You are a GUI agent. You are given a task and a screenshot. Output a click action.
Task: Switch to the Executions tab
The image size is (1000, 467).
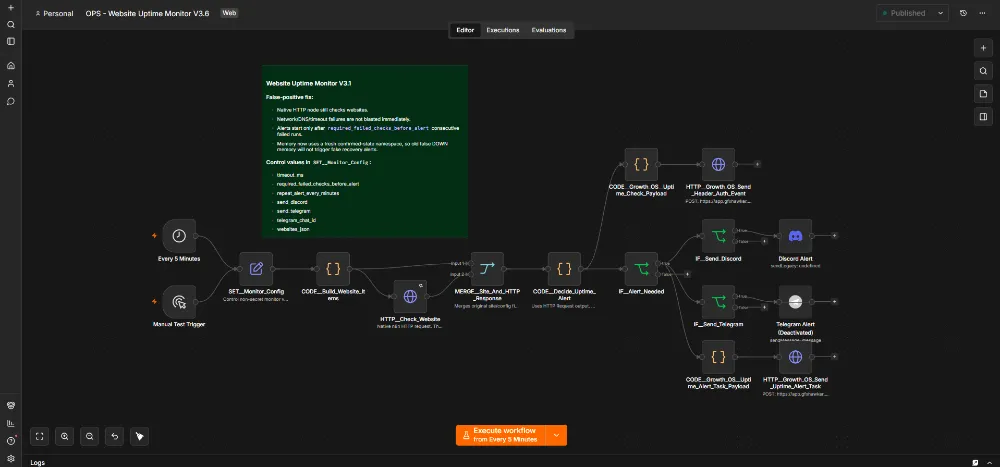pos(503,30)
